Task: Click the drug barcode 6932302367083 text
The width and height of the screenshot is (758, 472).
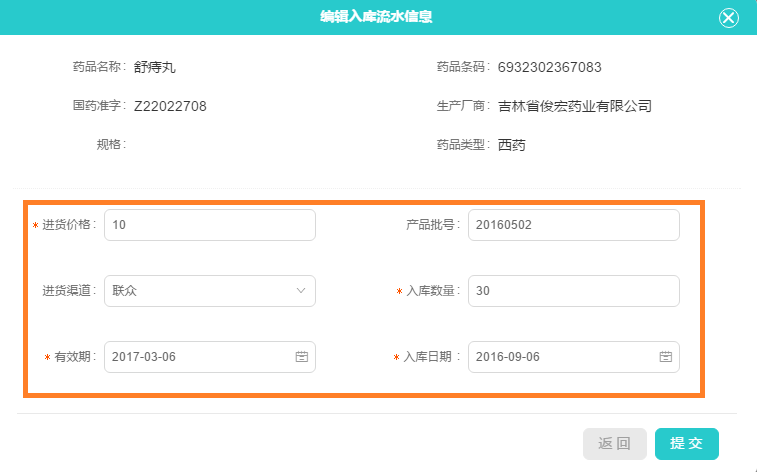Action: [550, 67]
